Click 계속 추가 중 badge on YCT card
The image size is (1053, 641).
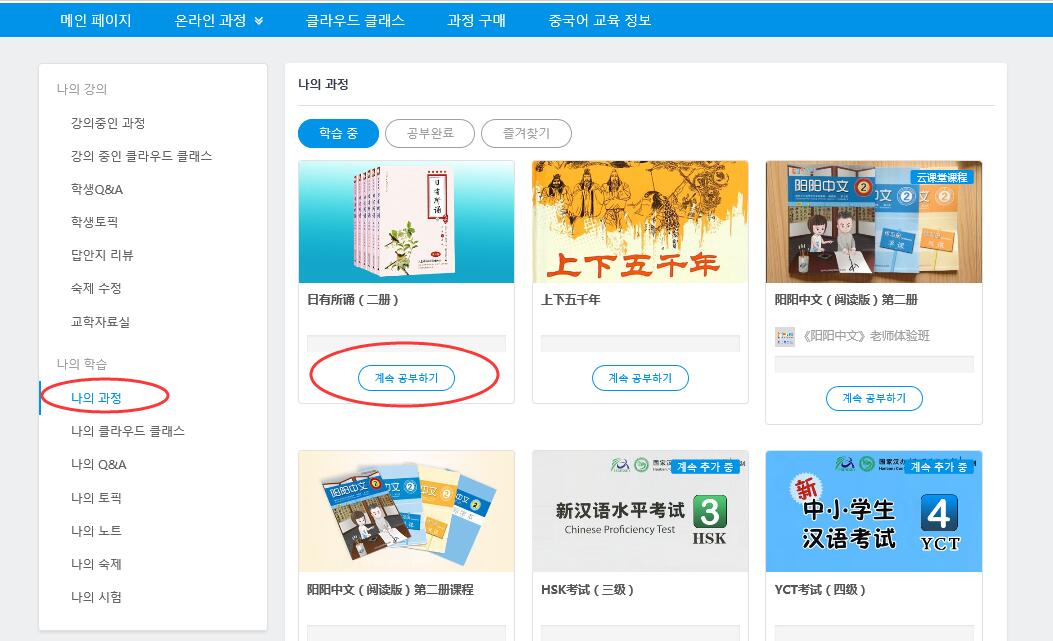point(939,467)
